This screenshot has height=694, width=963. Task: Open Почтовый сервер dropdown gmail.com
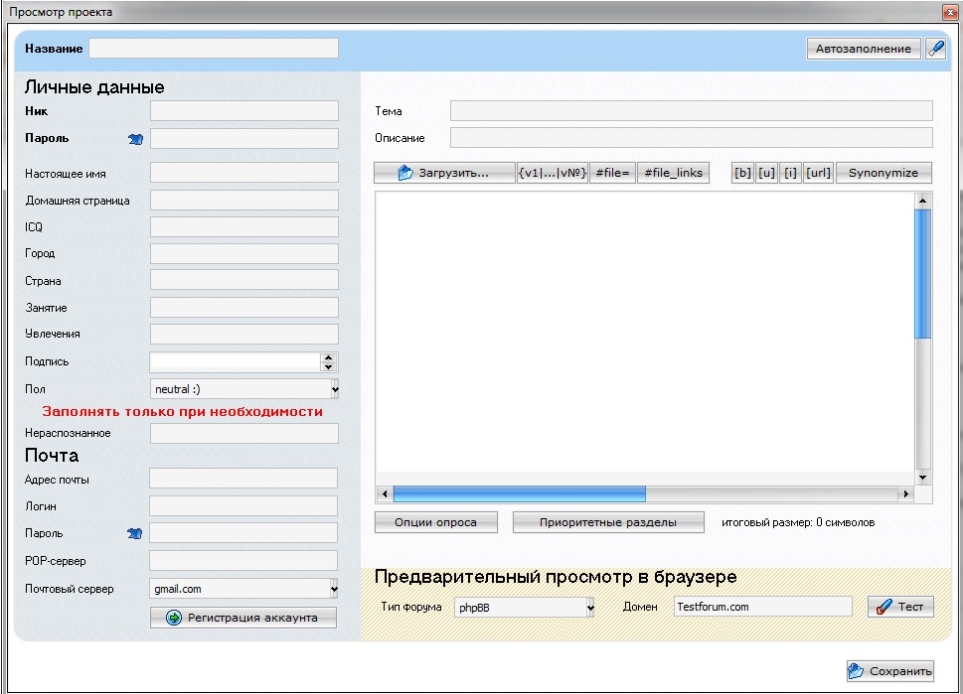click(243, 588)
